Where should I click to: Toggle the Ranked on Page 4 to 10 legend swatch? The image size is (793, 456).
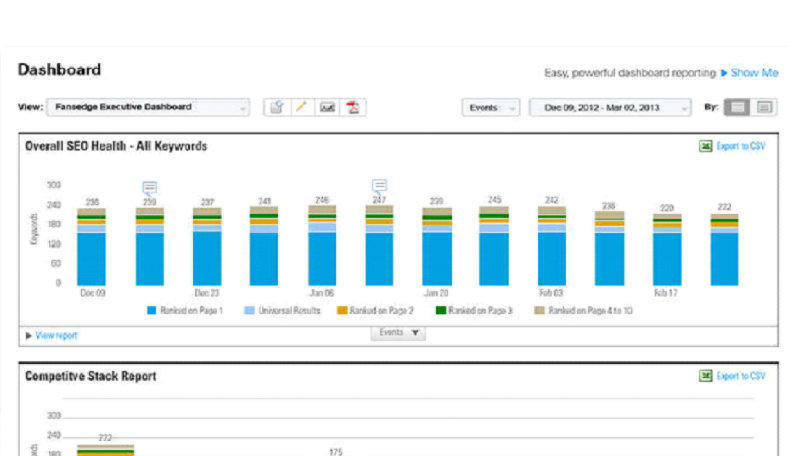point(540,310)
